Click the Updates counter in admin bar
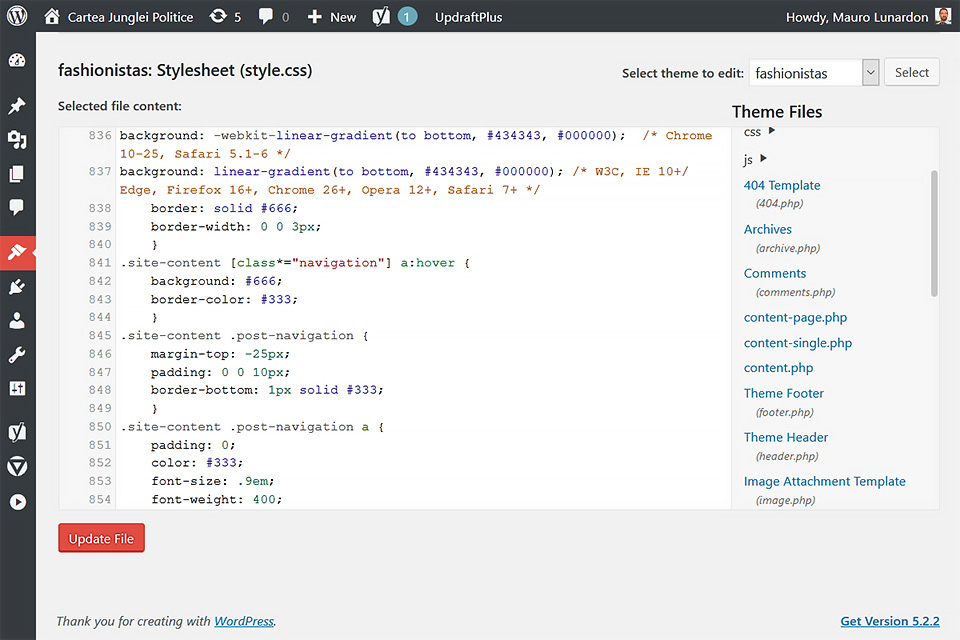Screen dimensions: 960x640 click(225, 17)
